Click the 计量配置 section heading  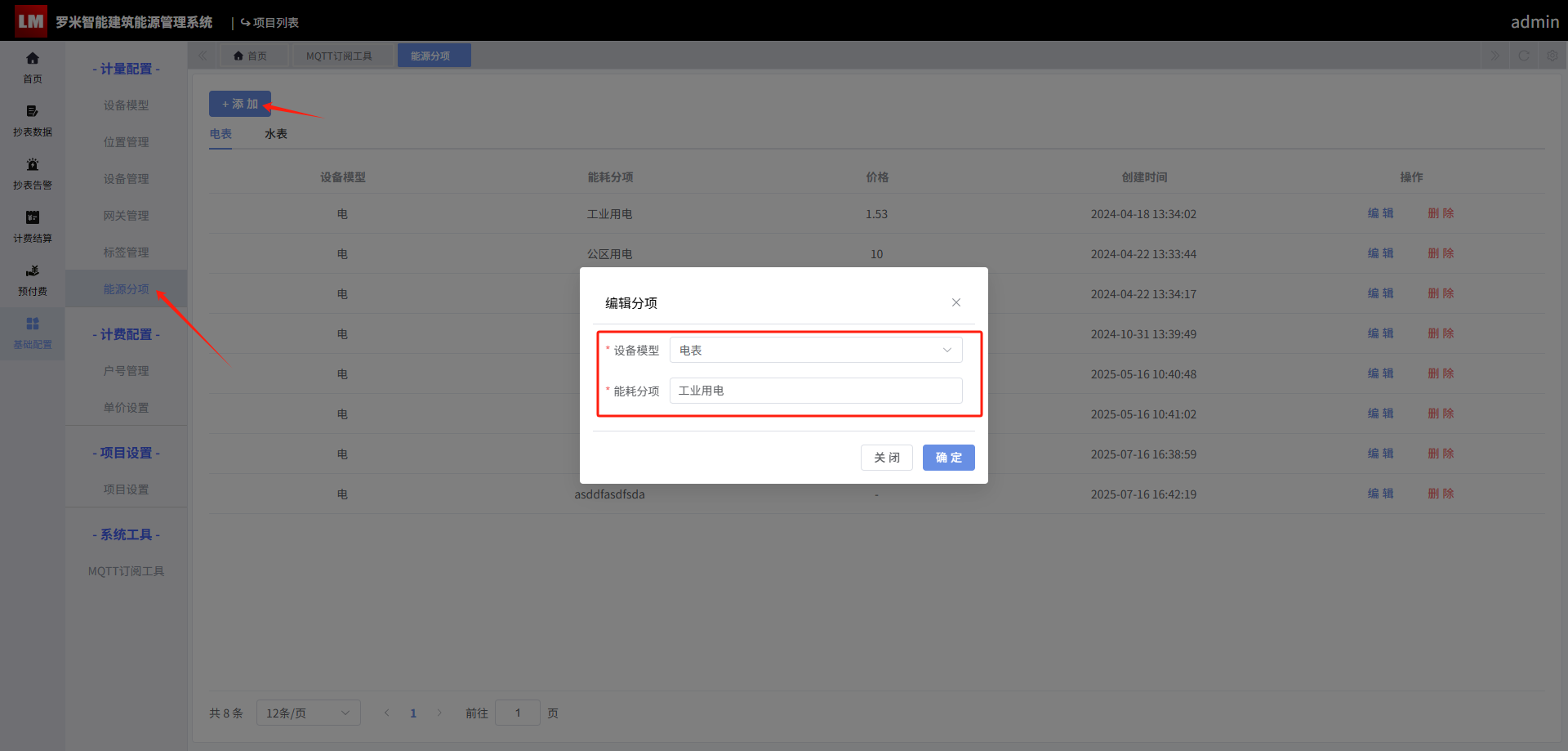tap(127, 69)
